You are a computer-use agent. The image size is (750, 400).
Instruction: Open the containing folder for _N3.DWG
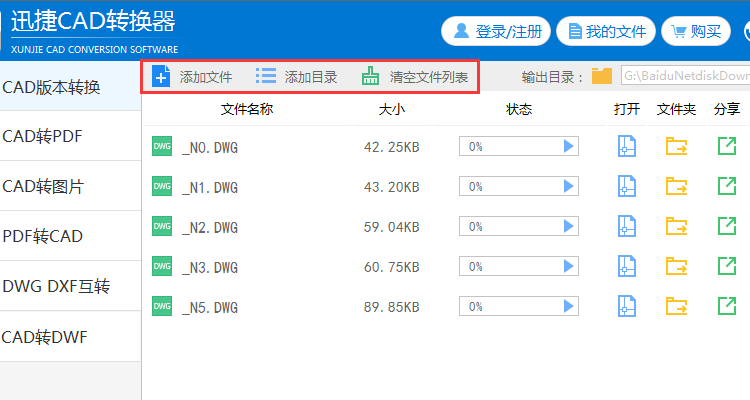676,266
